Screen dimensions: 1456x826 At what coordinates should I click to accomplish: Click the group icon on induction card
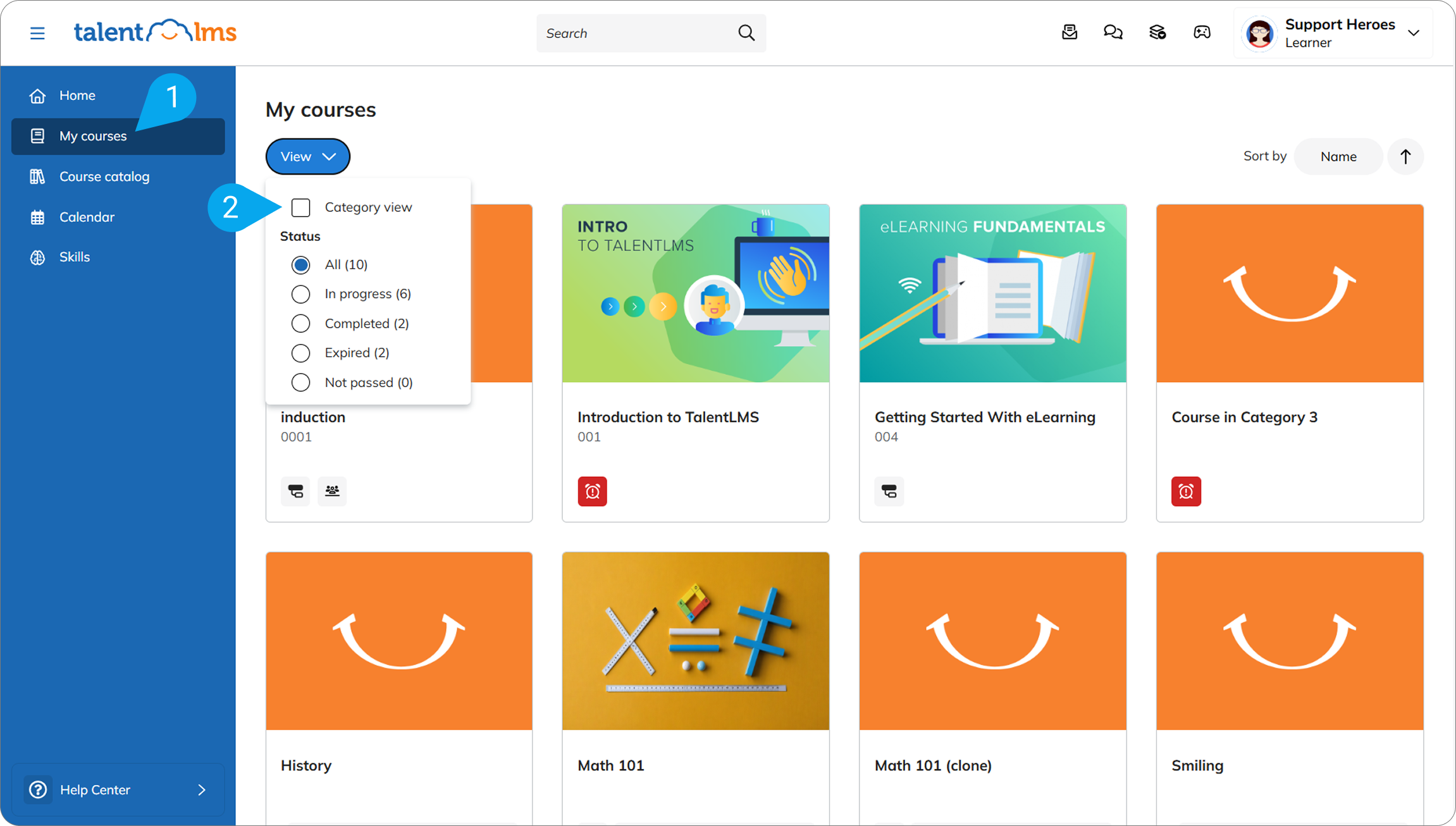click(x=332, y=491)
